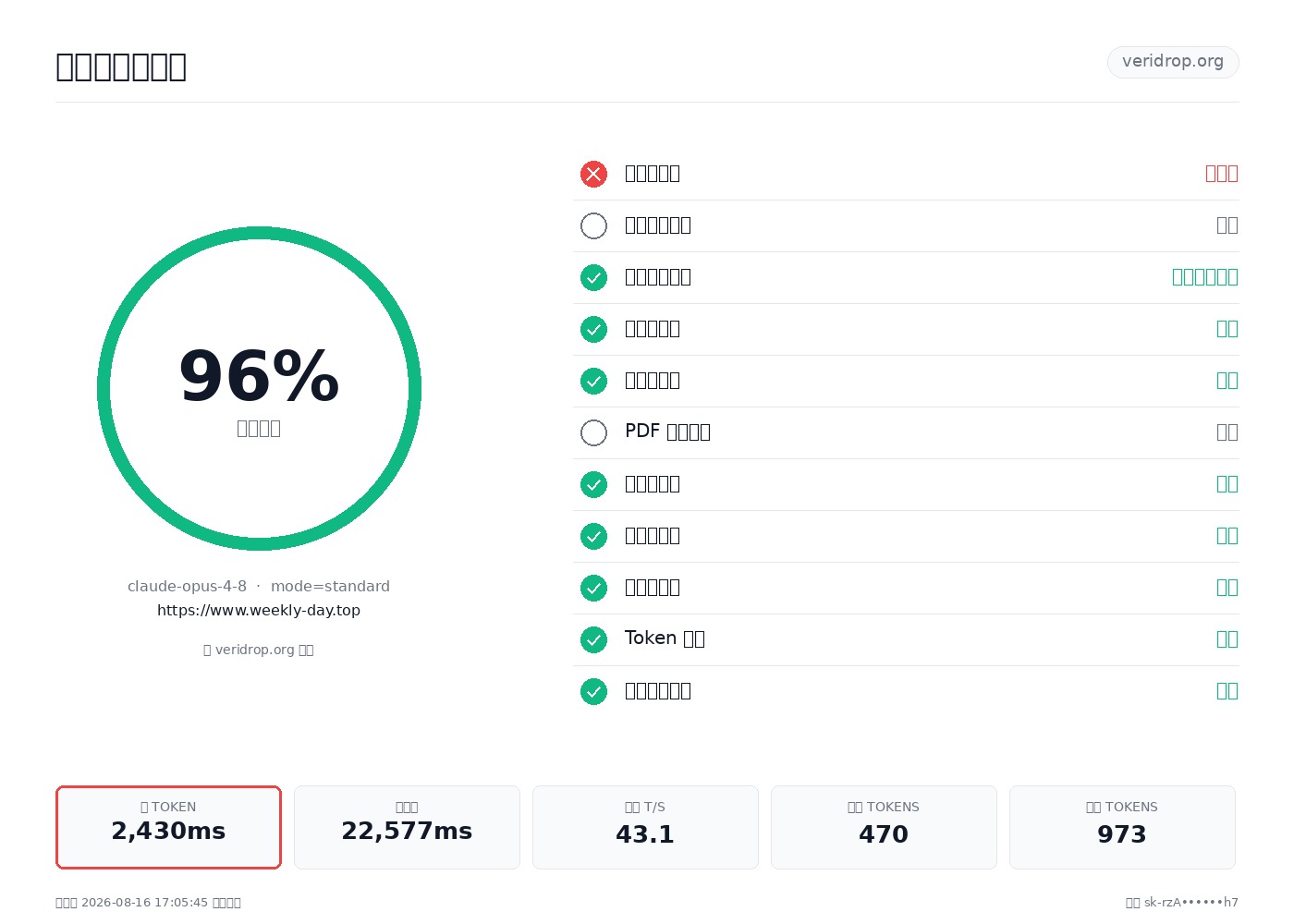This screenshot has width=1294, height=924.
Task: Select the red-outlined 2,430ms TOKEN card
Action: (x=168, y=827)
